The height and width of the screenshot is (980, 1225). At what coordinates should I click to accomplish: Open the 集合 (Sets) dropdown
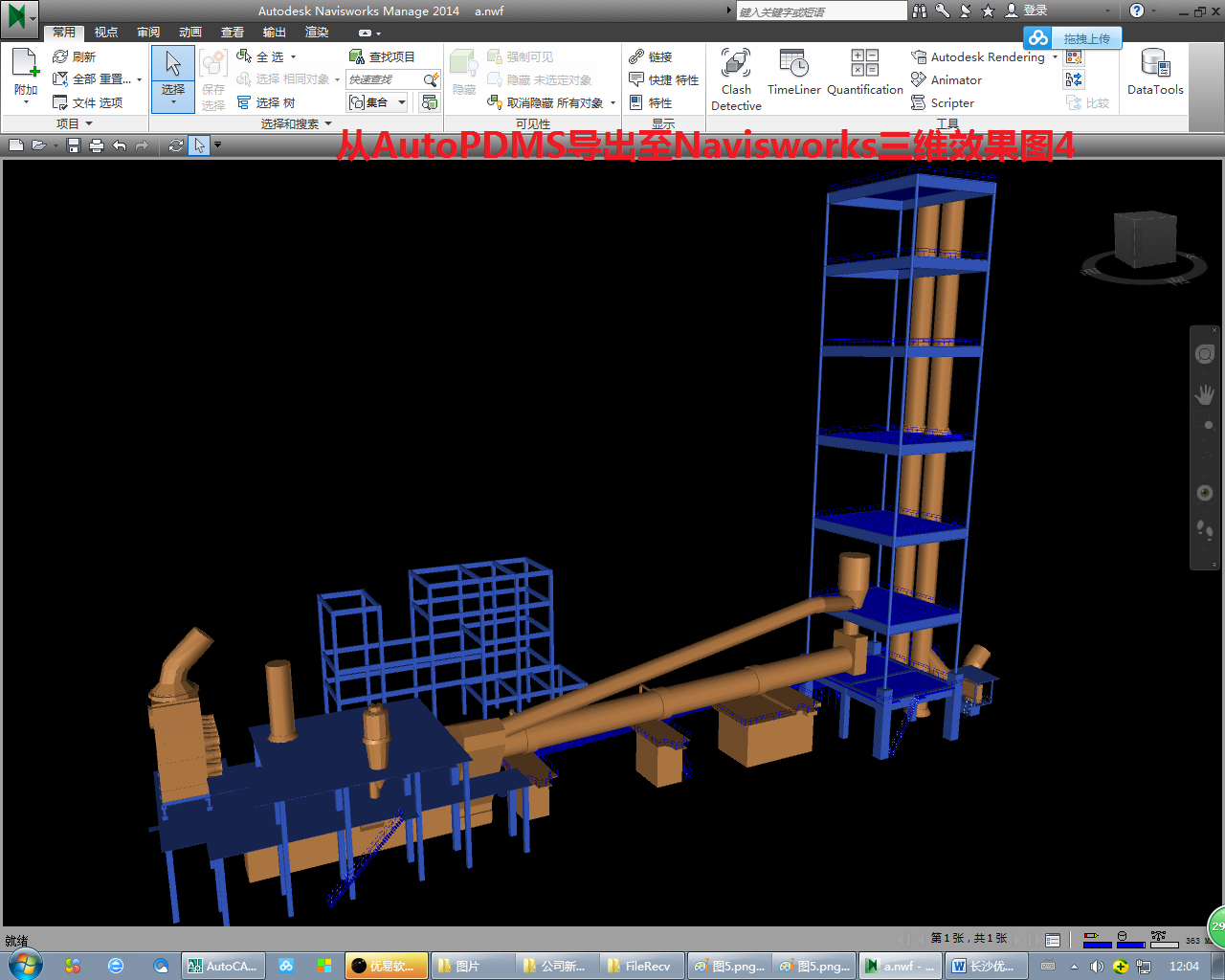coord(378,102)
